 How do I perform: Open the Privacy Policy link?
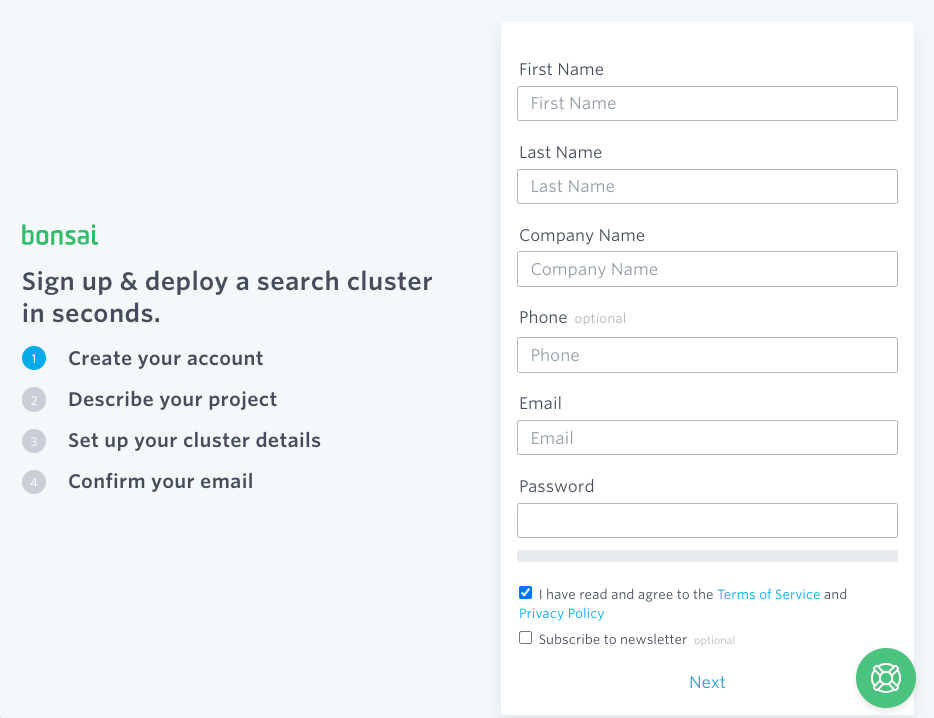561,613
